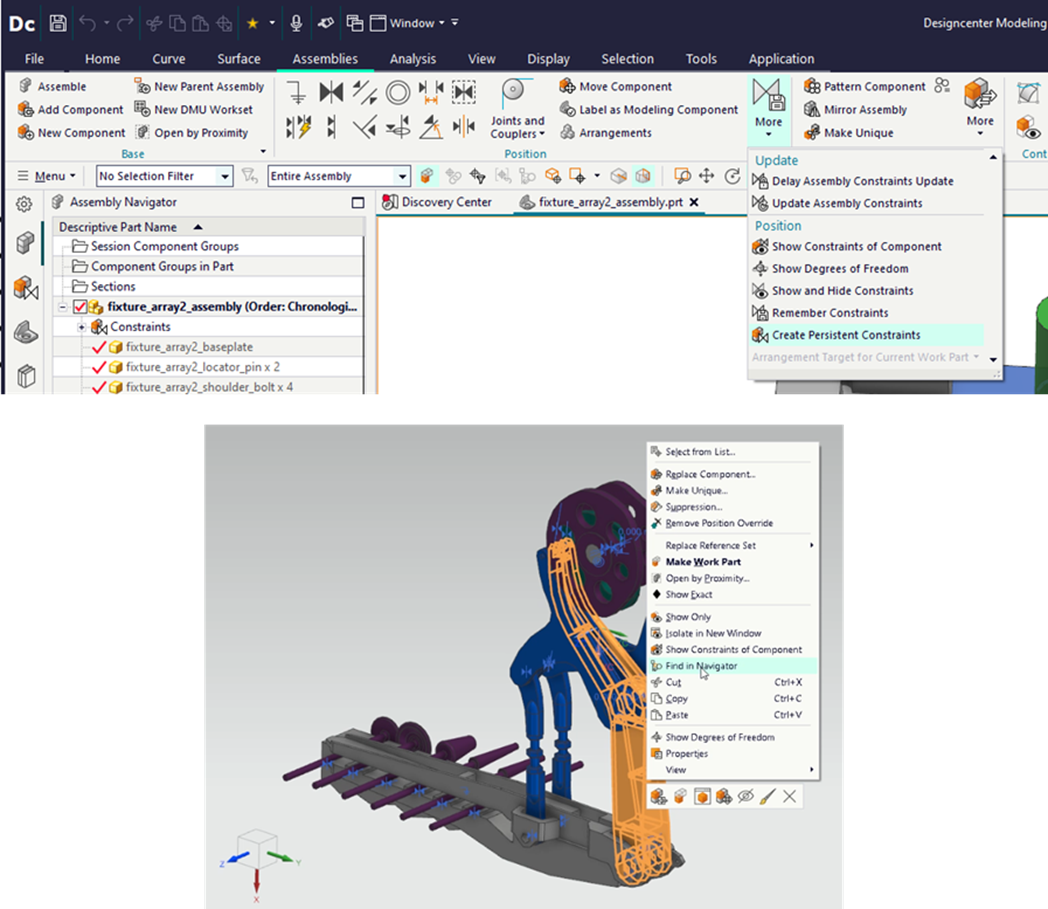Viewport: 1048px width, 909px height.
Task: Toggle Delay Assembly Constraints Update
Action: coord(853,181)
